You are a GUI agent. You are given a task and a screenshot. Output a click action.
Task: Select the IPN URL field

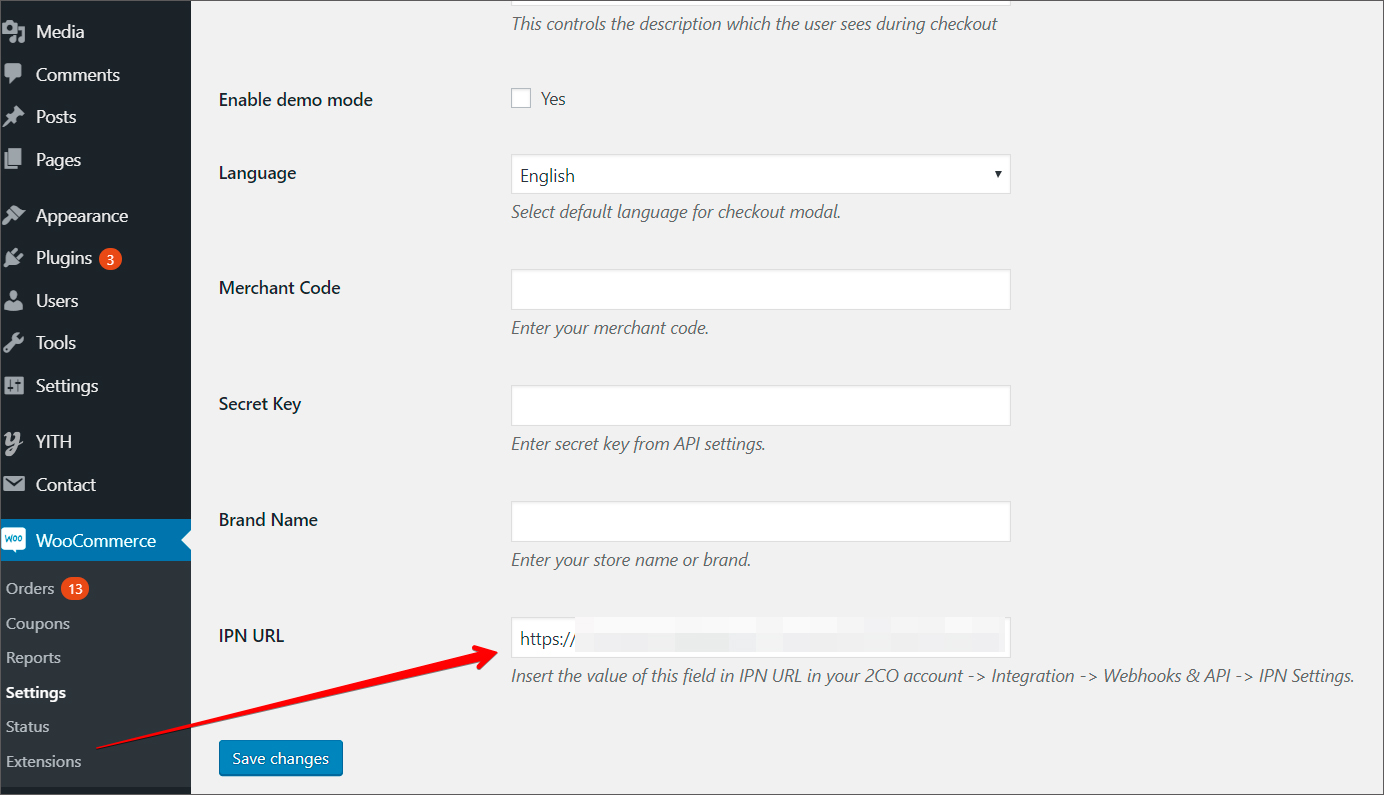coord(760,637)
